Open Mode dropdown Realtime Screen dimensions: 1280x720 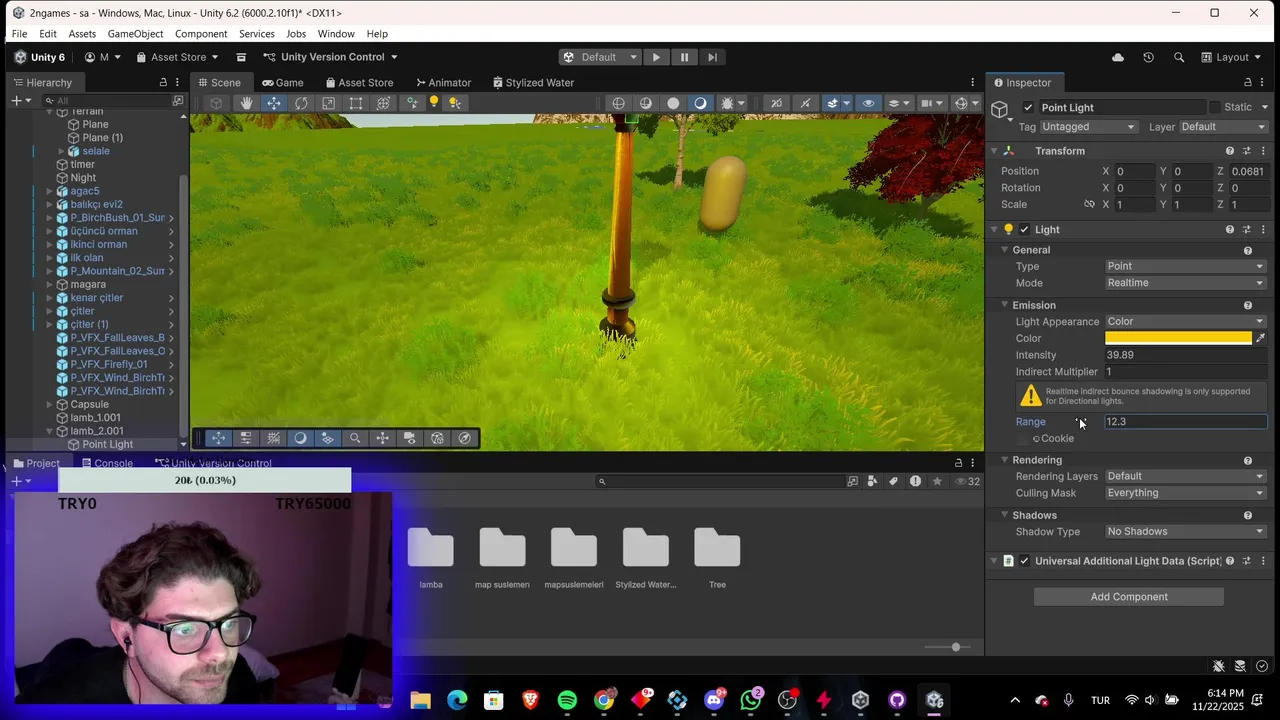1185,283
